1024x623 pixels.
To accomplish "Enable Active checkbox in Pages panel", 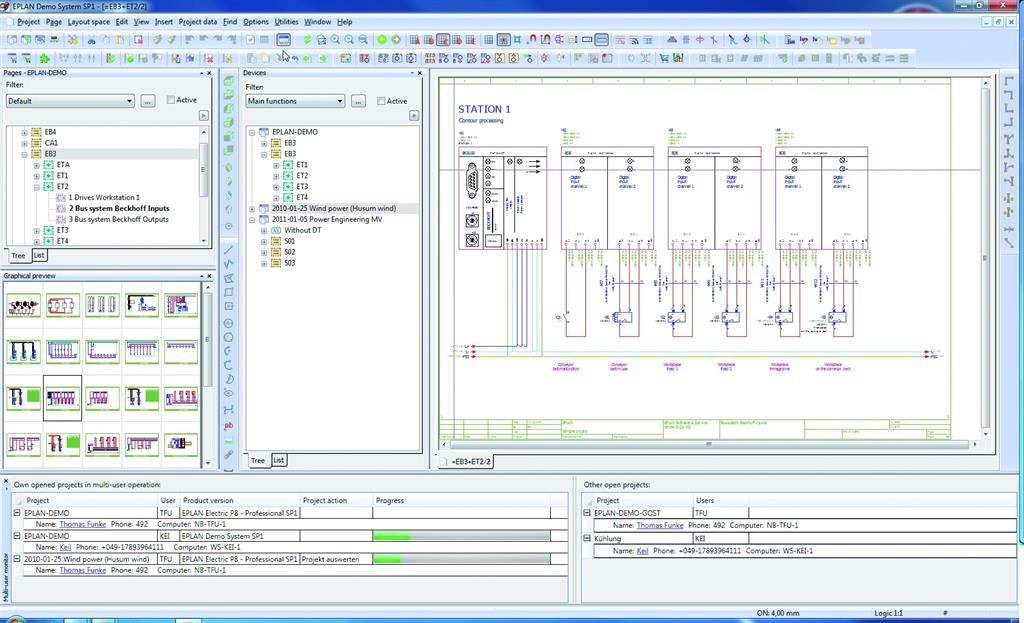I will [x=170, y=100].
